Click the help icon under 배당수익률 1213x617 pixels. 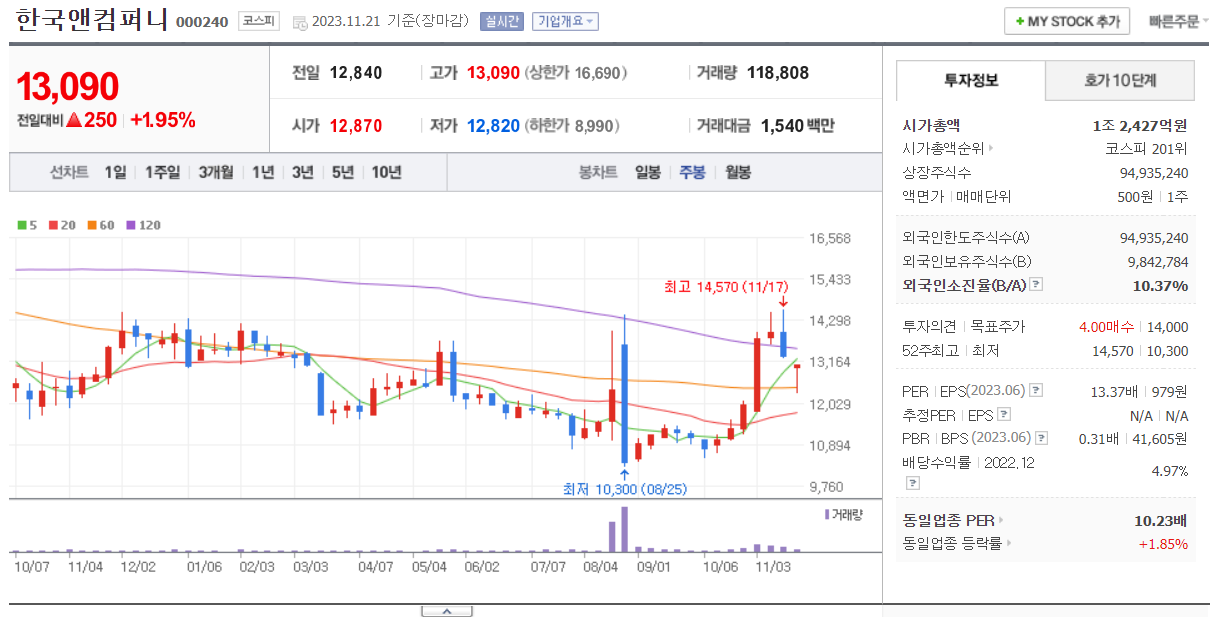point(912,483)
